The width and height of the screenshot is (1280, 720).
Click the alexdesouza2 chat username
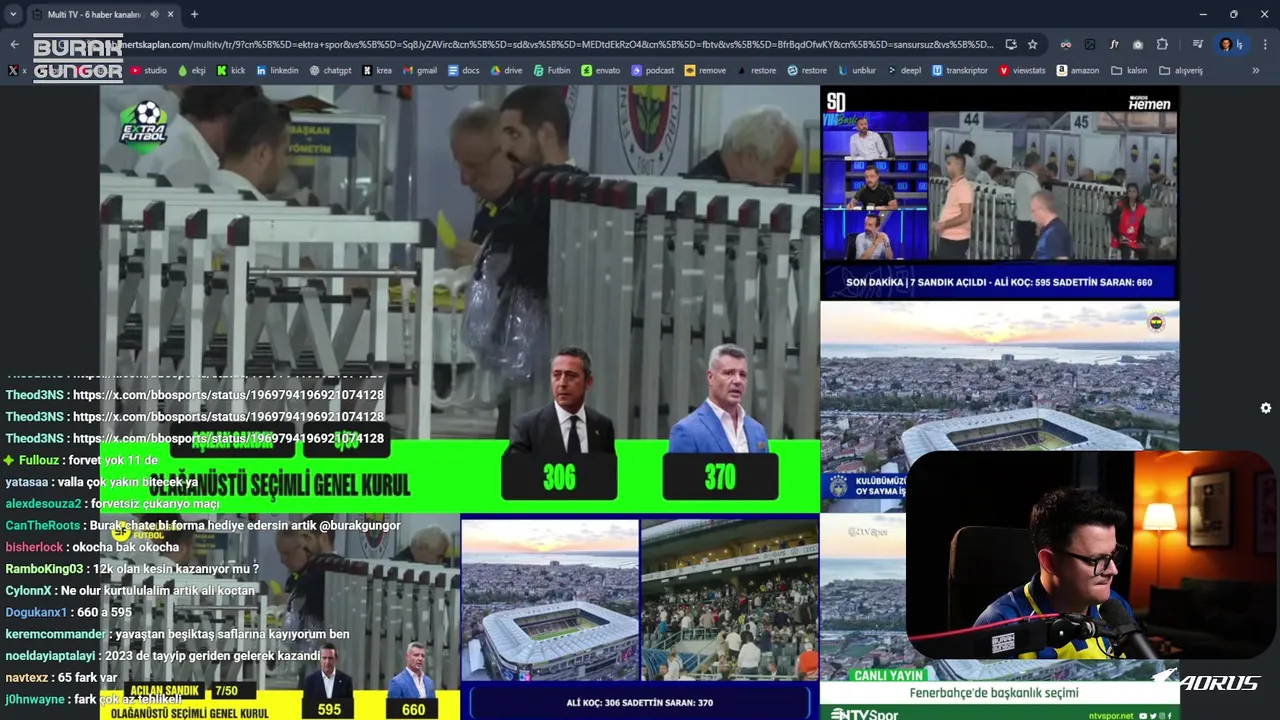tap(44, 503)
